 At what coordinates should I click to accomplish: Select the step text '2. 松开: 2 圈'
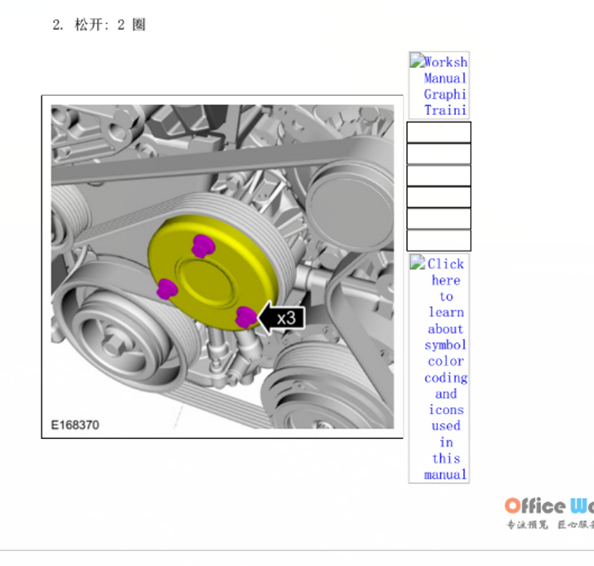click(x=99, y=25)
